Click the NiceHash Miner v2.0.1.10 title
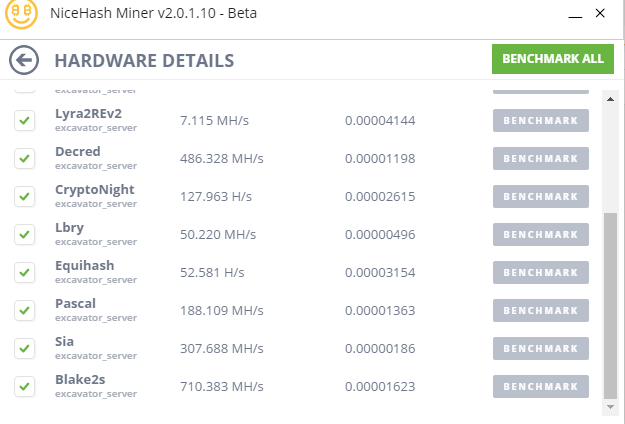 tap(153, 13)
